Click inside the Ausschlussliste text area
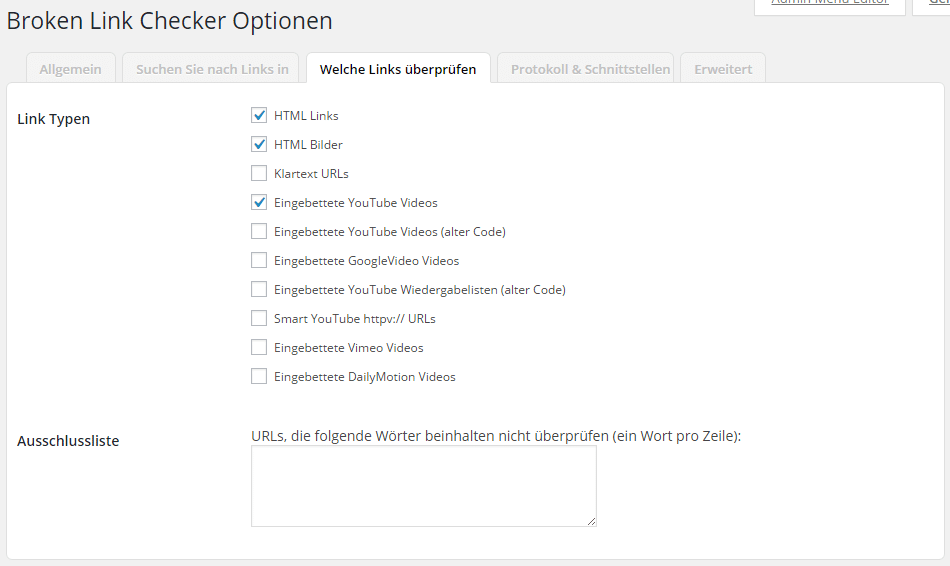Image resolution: width=950 pixels, height=566 pixels. coord(424,486)
